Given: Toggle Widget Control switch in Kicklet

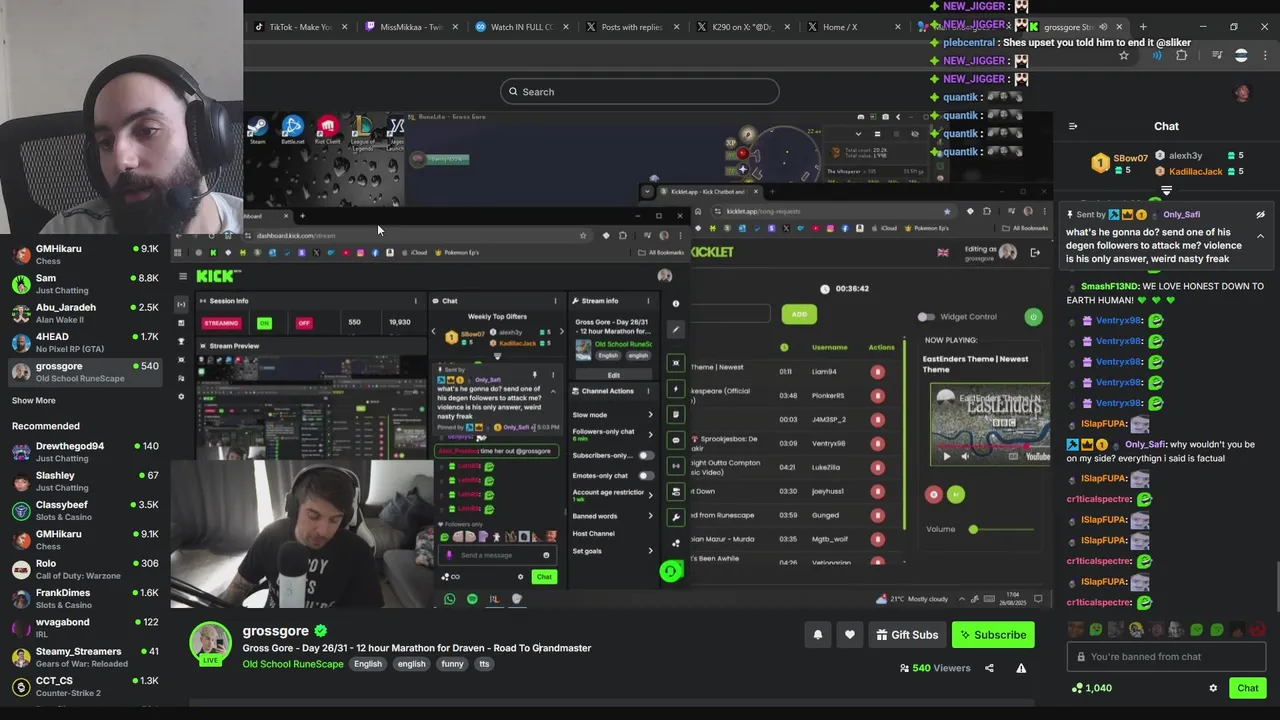Looking at the screenshot, I should pyautogui.click(x=926, y=317).
